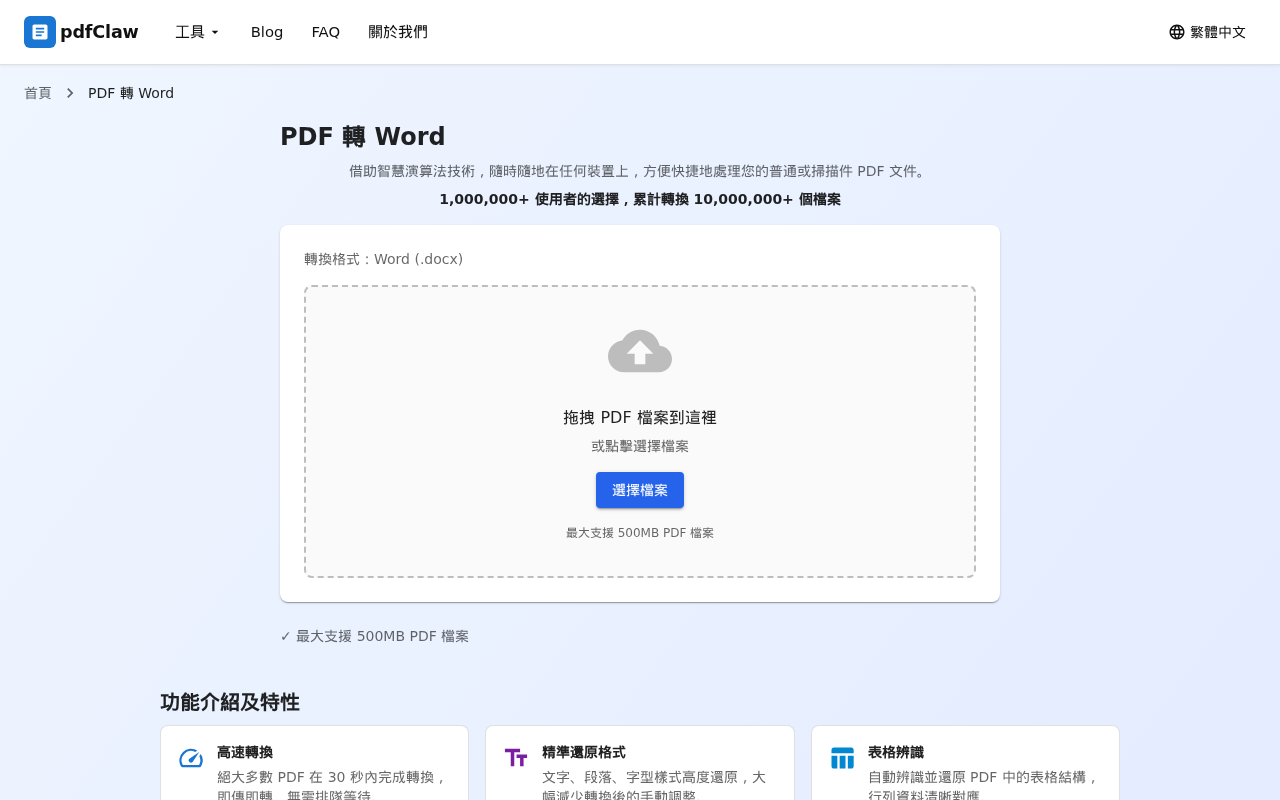Click the 首頁 breadcrumb link
This screenshot has height=800, width=1280.
38,92
